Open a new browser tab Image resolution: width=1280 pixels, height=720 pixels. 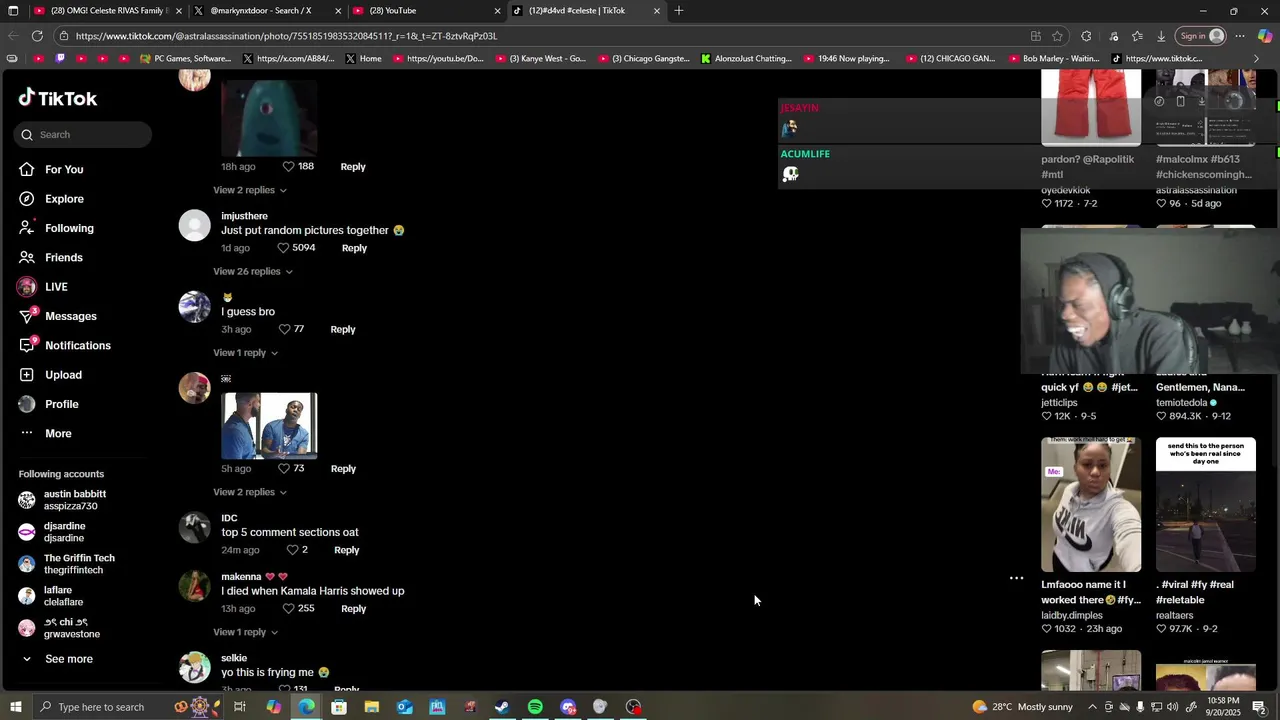tap(679, 11)
